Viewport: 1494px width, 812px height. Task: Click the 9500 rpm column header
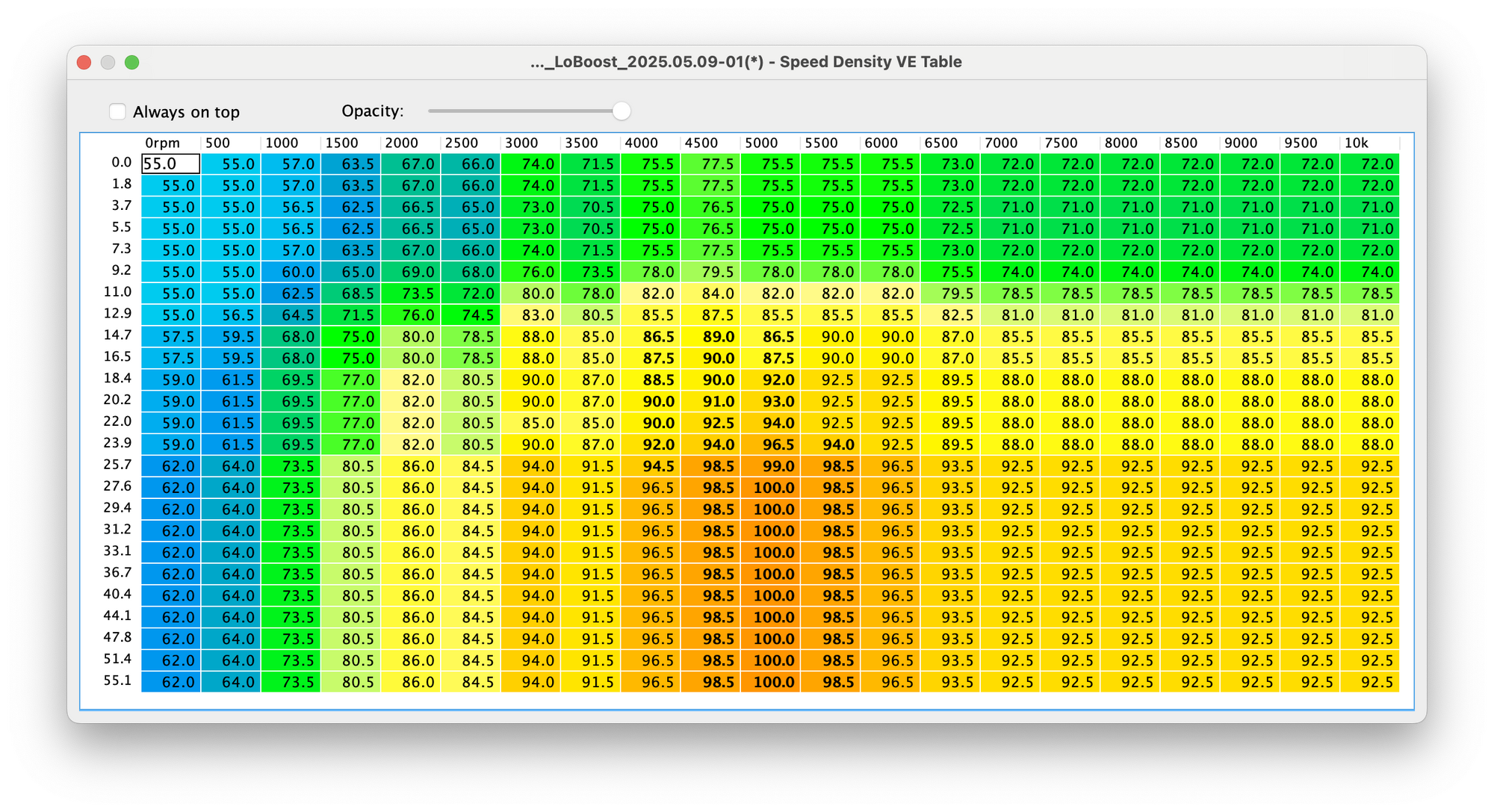pyautogui.click(x=1301, y=143)
